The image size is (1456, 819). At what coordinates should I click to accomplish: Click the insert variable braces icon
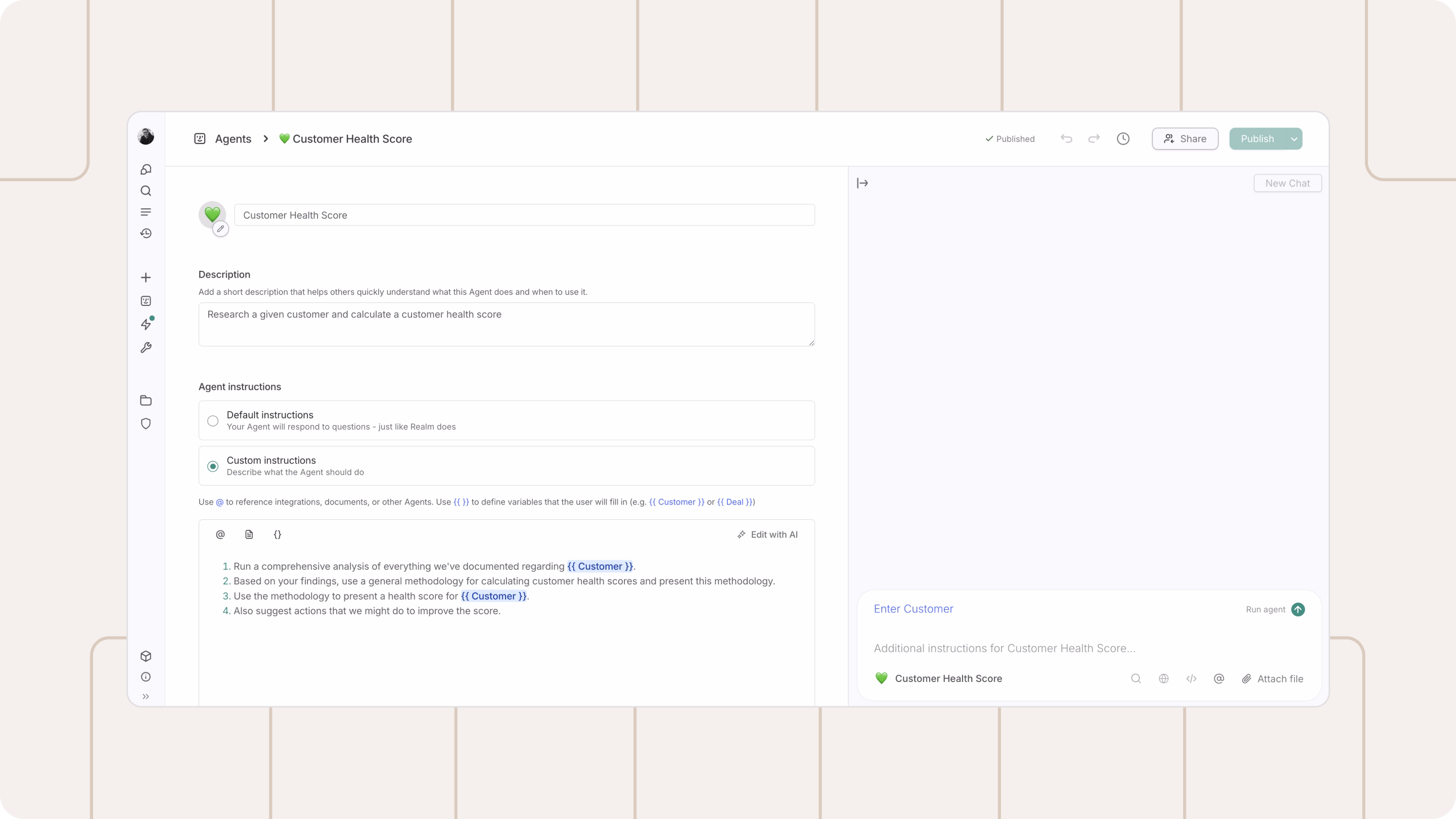point(277,534)
